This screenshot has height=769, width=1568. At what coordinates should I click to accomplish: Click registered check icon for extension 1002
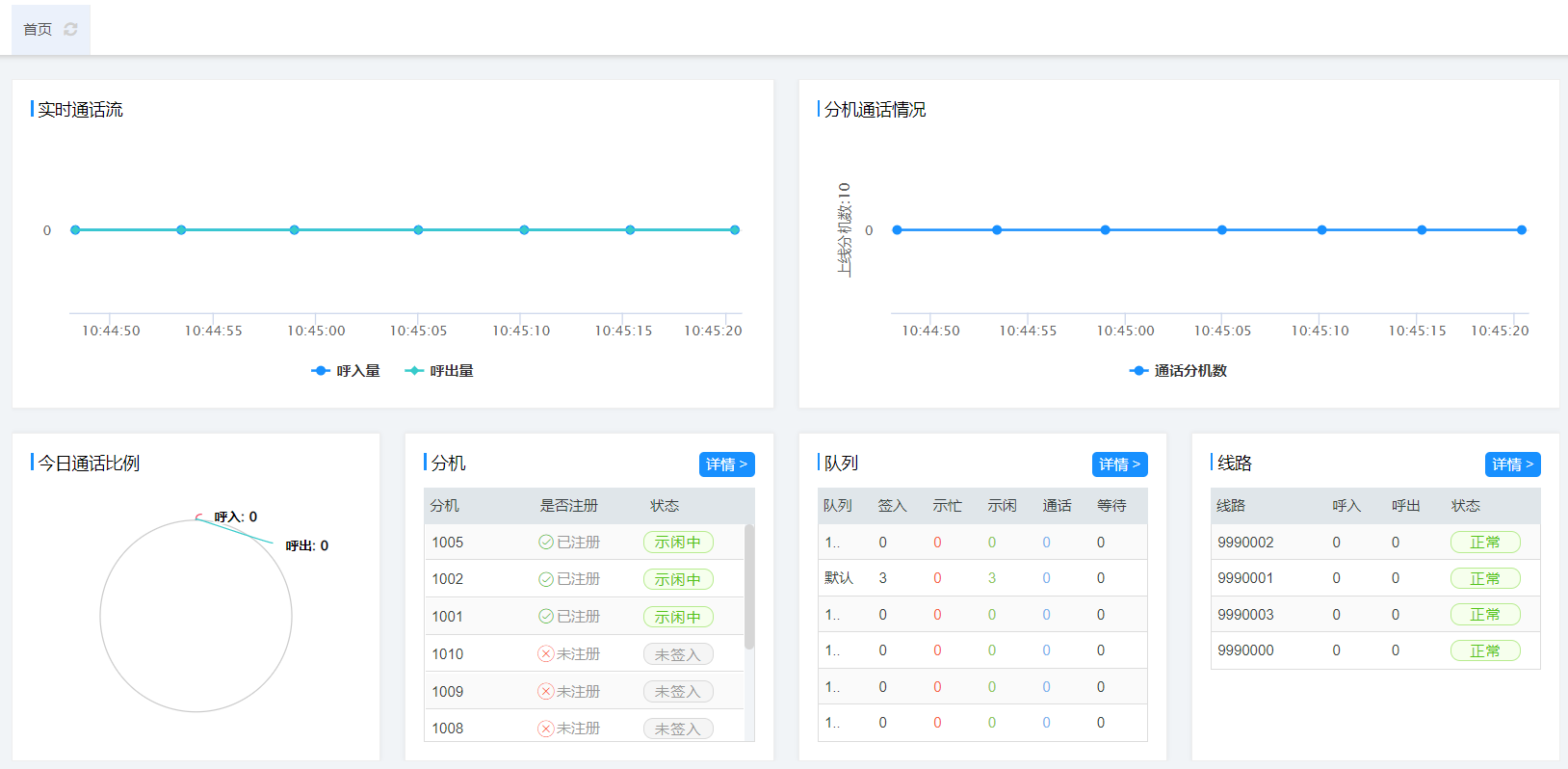[546, 579]
